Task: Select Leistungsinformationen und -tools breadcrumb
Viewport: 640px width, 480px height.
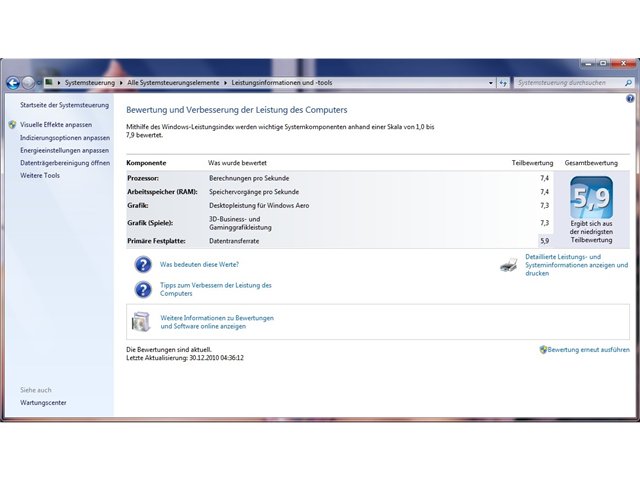Action: (x=282, y=83)
